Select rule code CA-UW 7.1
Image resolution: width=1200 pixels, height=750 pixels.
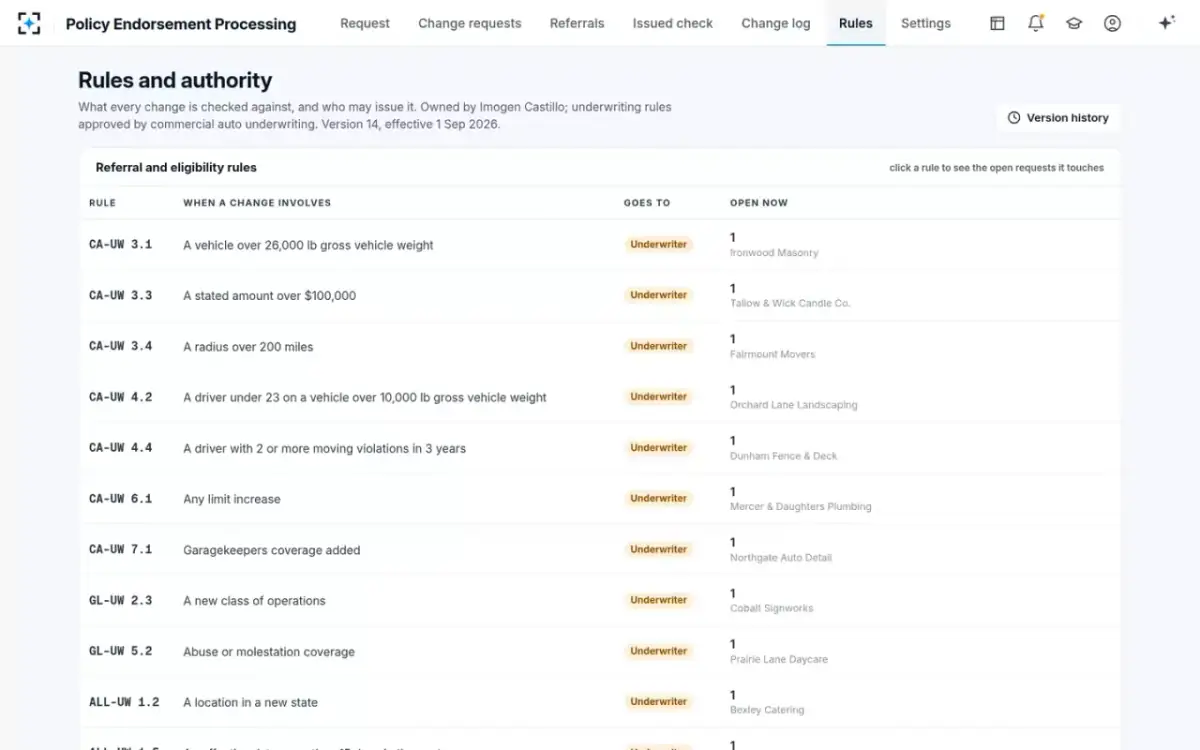click(x=121, y=550)
